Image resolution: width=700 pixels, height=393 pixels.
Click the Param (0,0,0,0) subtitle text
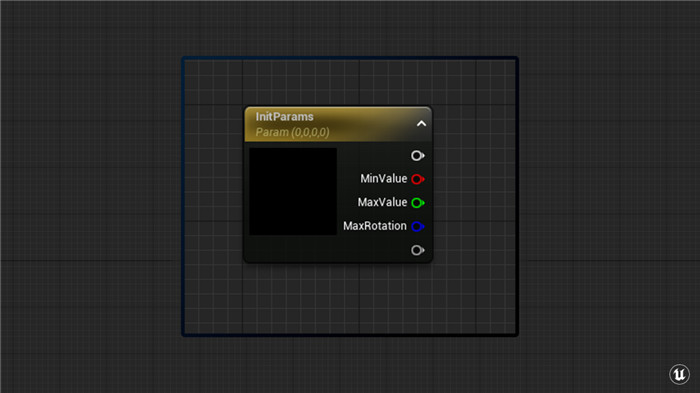tap(292, 132)
